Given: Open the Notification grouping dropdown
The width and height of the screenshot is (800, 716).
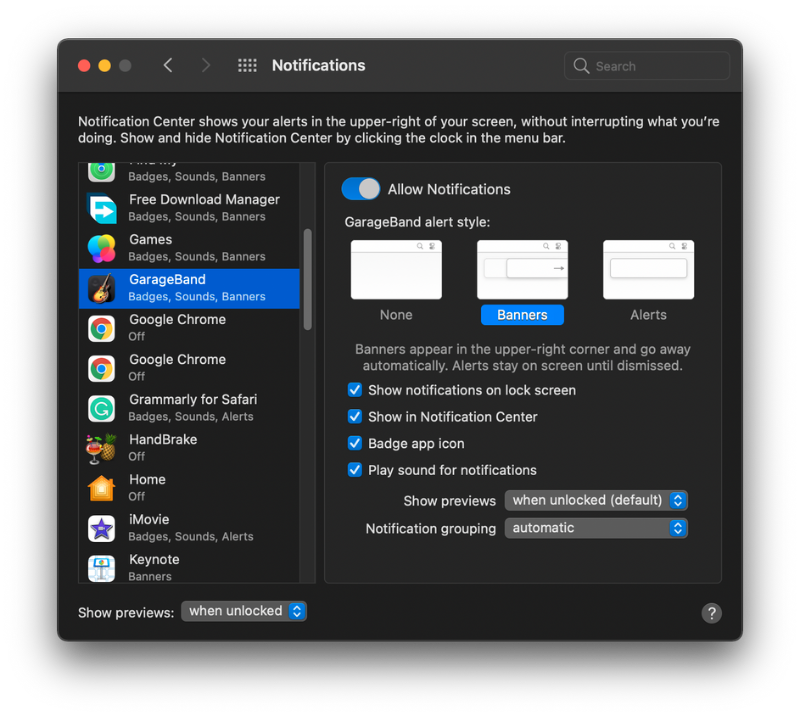Looking at the screenshot, I should [x=596, y=528].
